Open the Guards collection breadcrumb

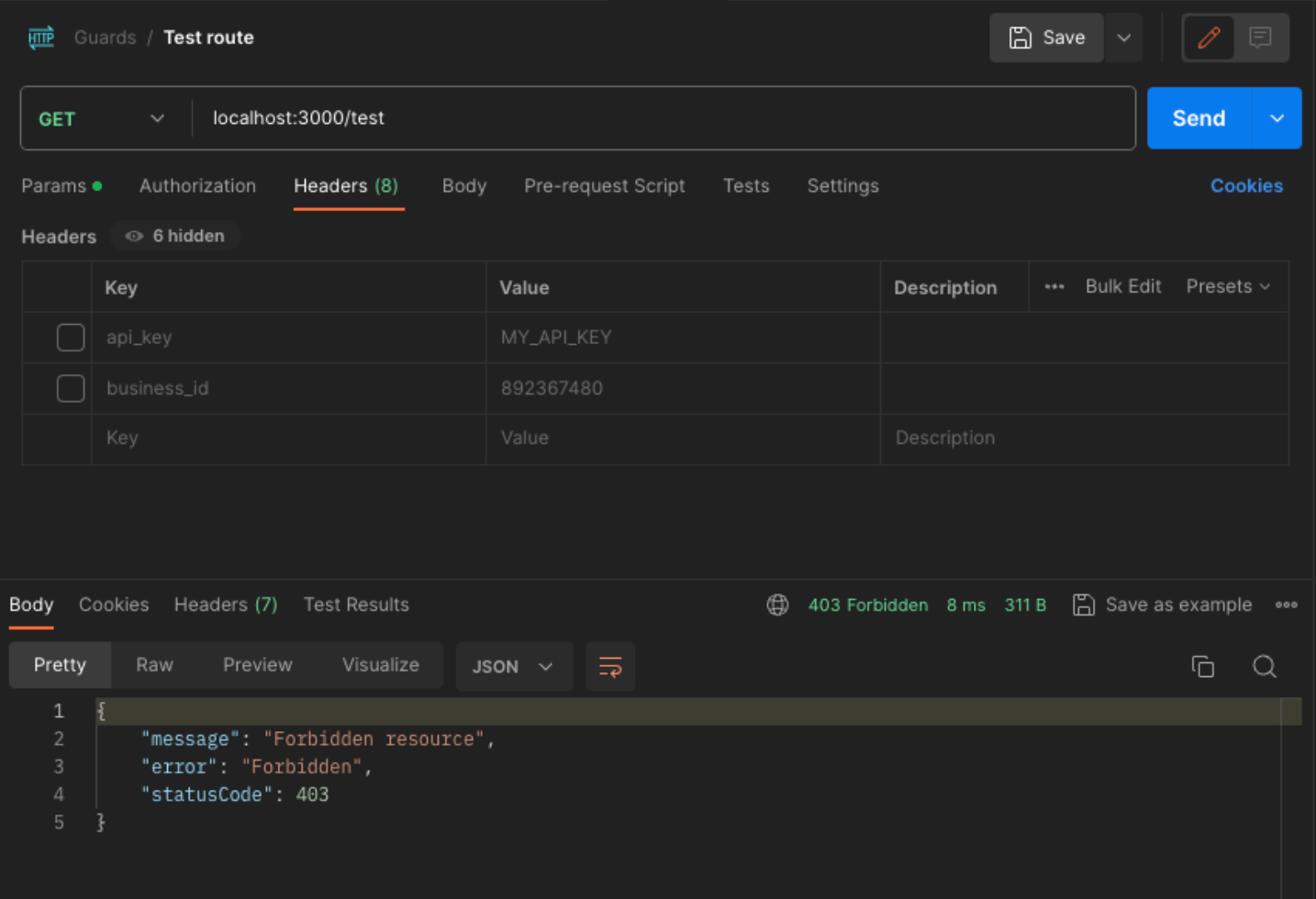pos(105,38)
